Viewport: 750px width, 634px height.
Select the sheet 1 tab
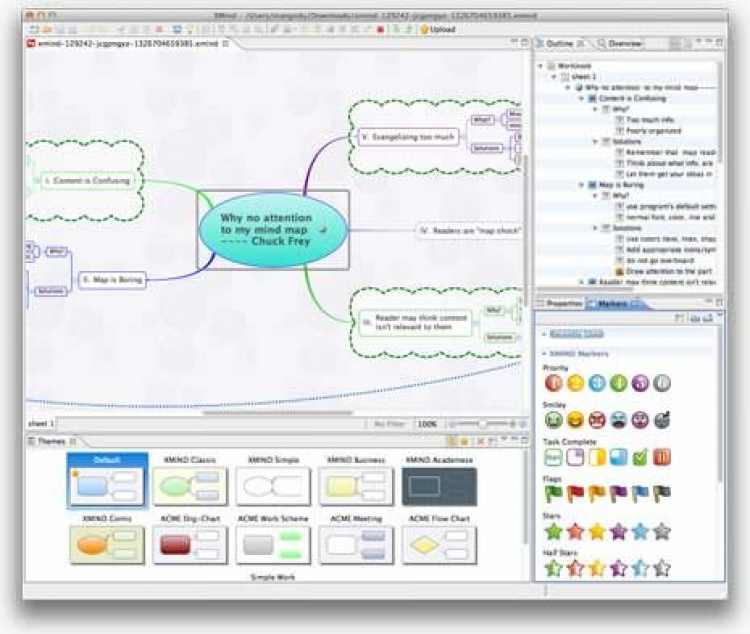pyautogui.click(x=41, y=423)
